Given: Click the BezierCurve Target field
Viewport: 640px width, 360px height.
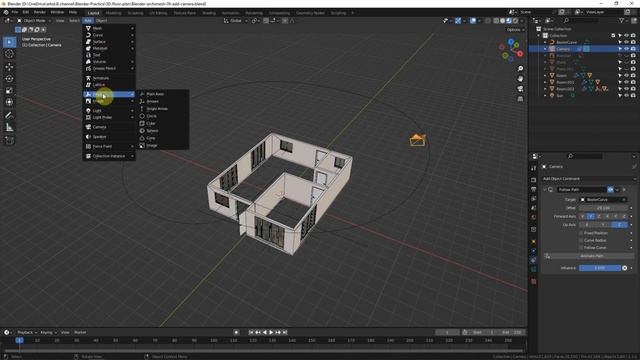Looking at the screenshot, I should click(603, 200).
